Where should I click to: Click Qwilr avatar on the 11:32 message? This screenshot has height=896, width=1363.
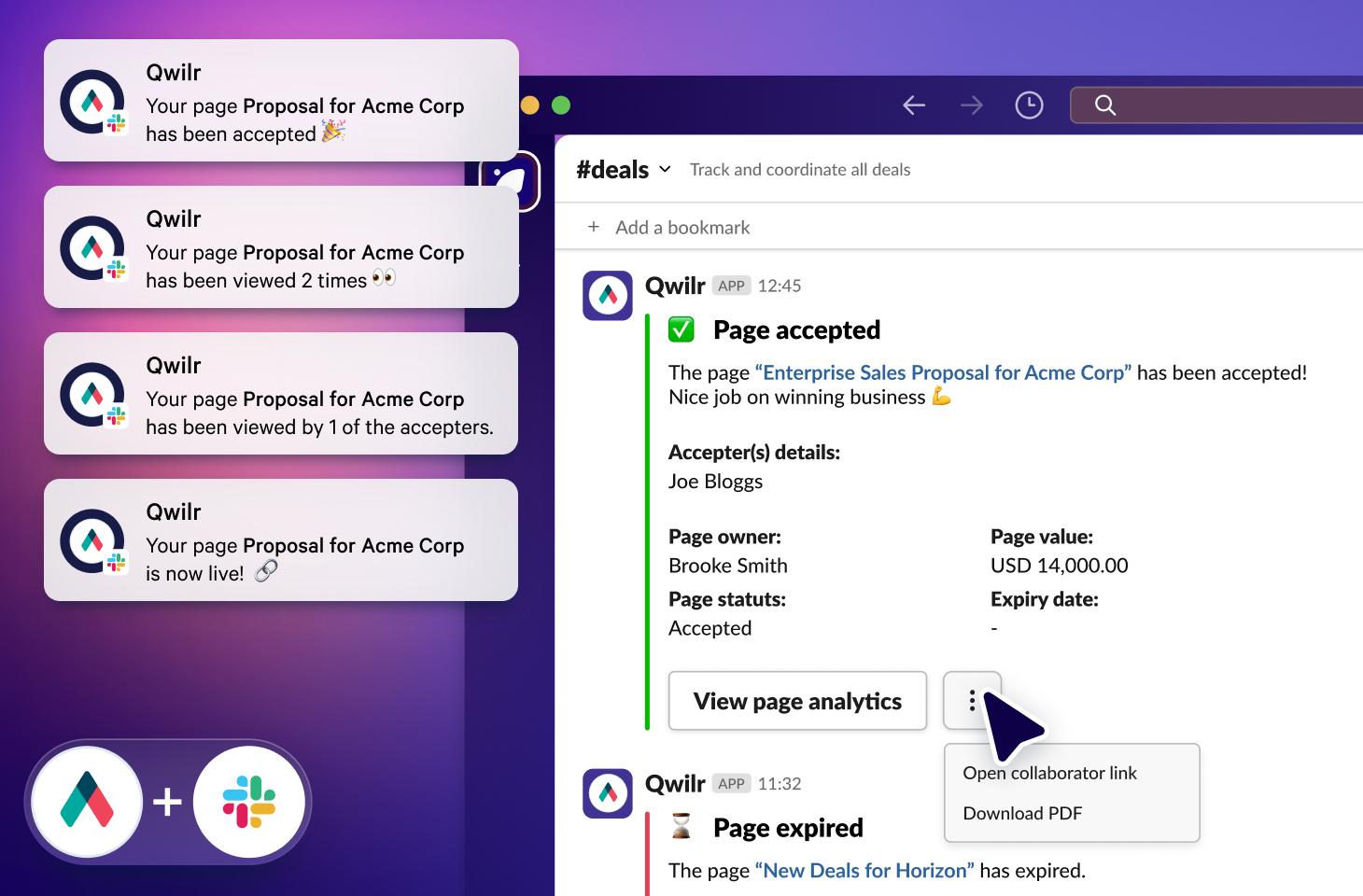tap(608, 793)
